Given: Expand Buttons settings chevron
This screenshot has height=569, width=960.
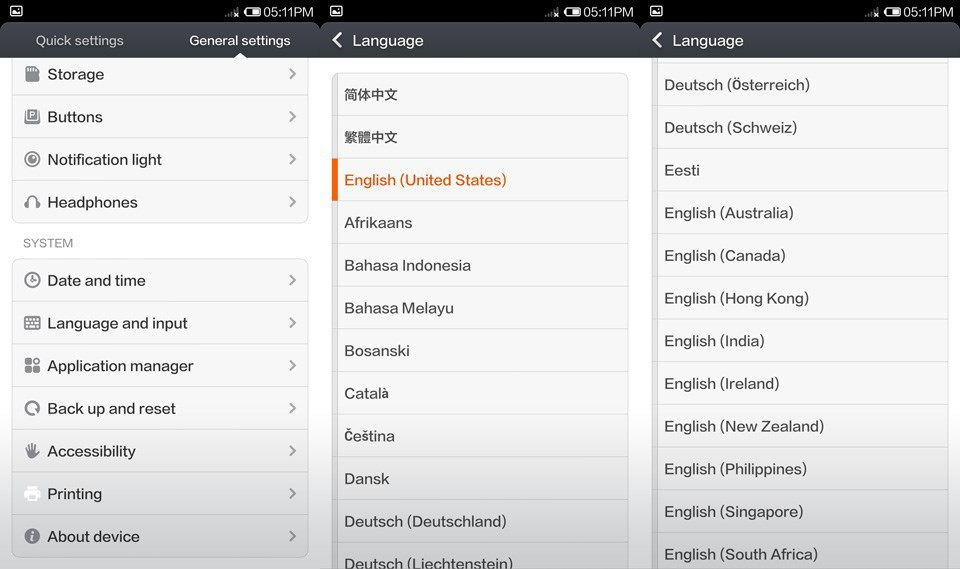Looking at the screenshot, I should 292,117.
